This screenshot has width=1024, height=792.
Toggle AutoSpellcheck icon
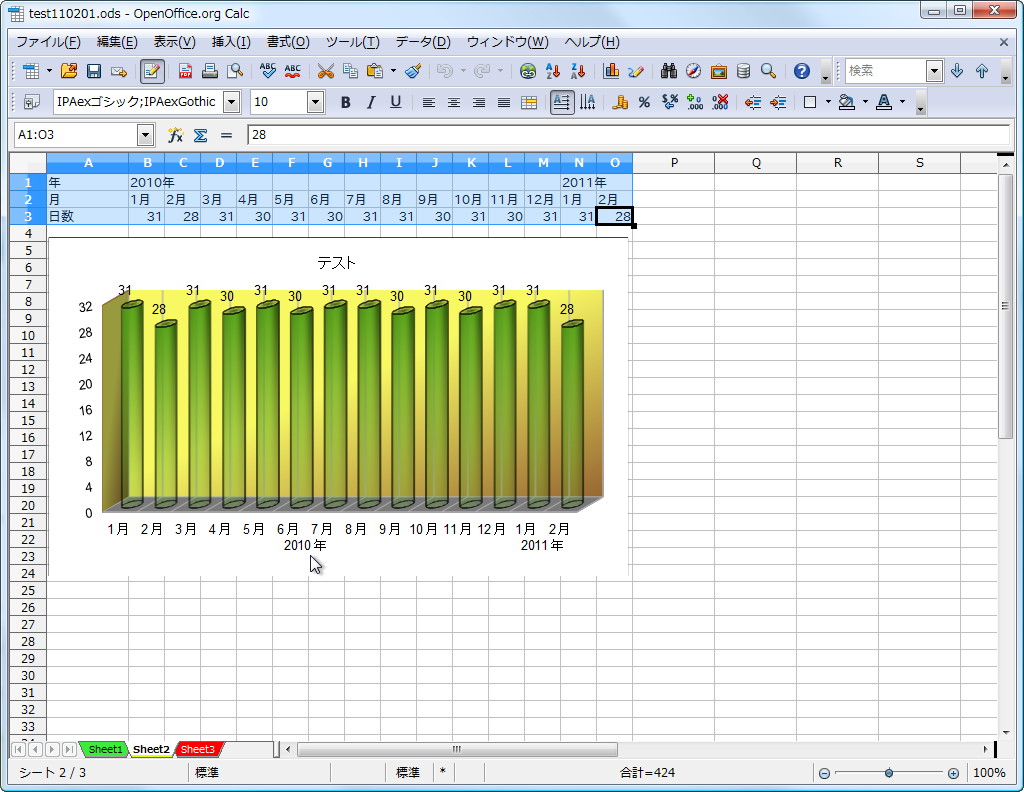coord(293,71)
